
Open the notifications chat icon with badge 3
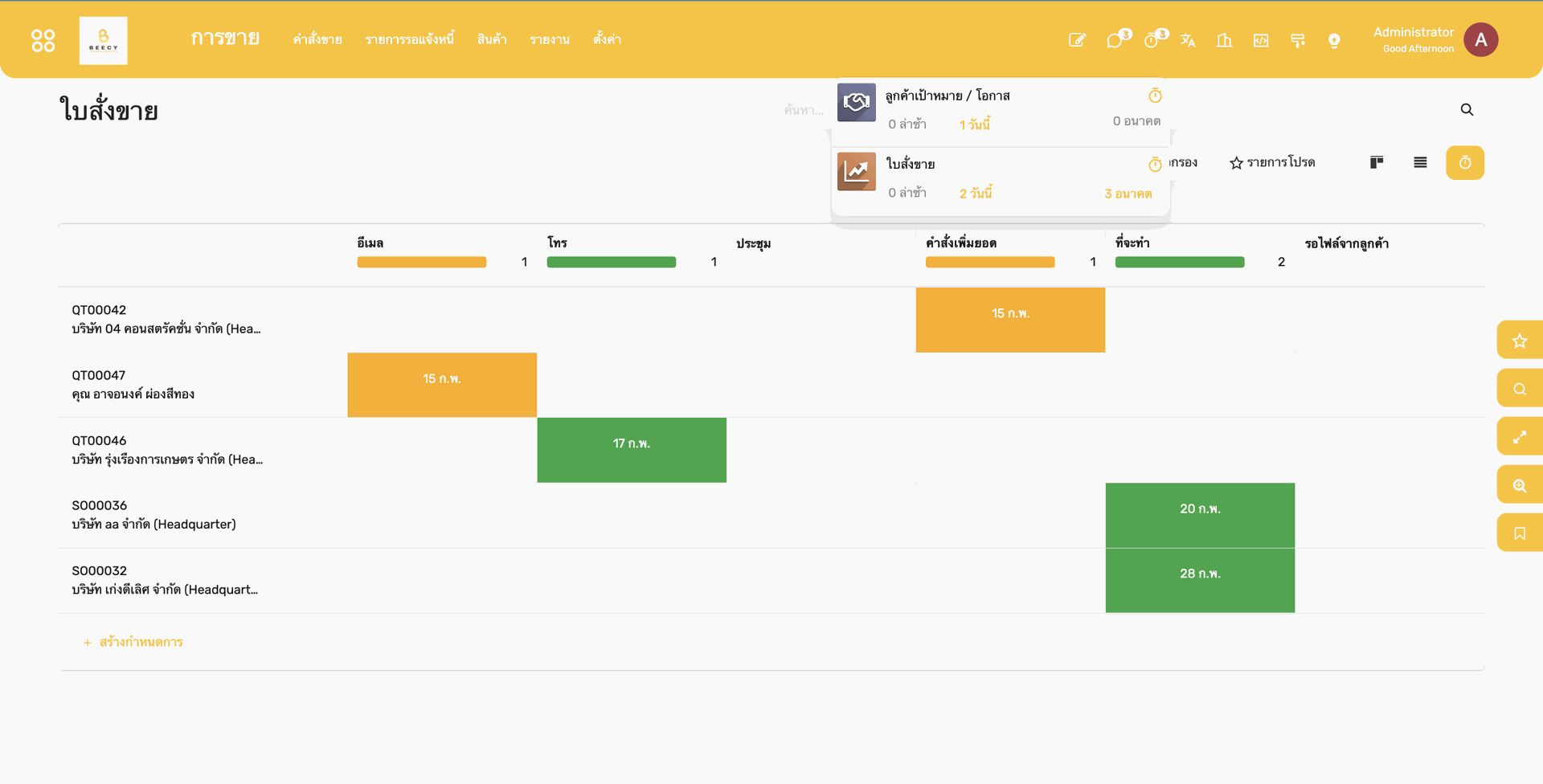1115,39
